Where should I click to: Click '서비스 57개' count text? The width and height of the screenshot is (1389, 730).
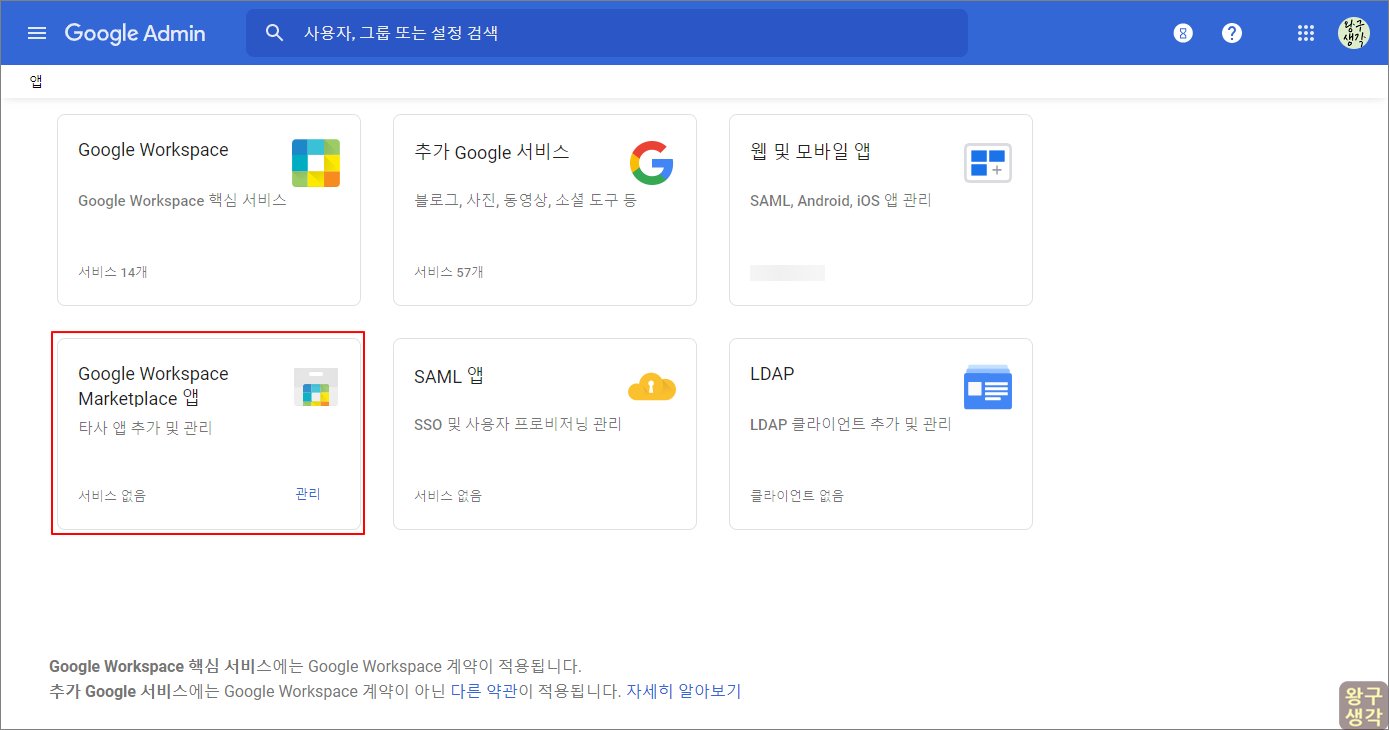[x=448, y=272]
